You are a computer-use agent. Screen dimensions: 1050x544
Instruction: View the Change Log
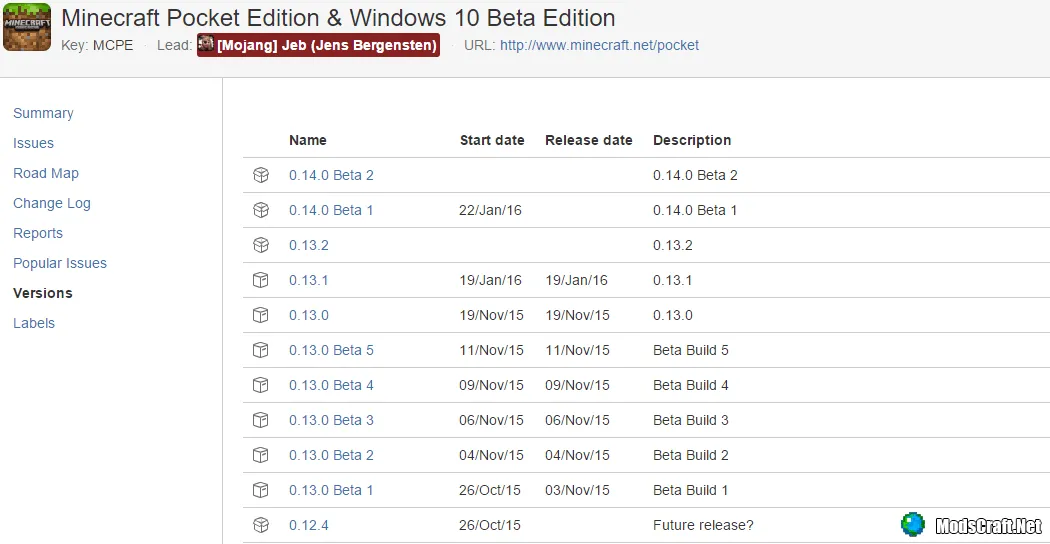point(51,203)
